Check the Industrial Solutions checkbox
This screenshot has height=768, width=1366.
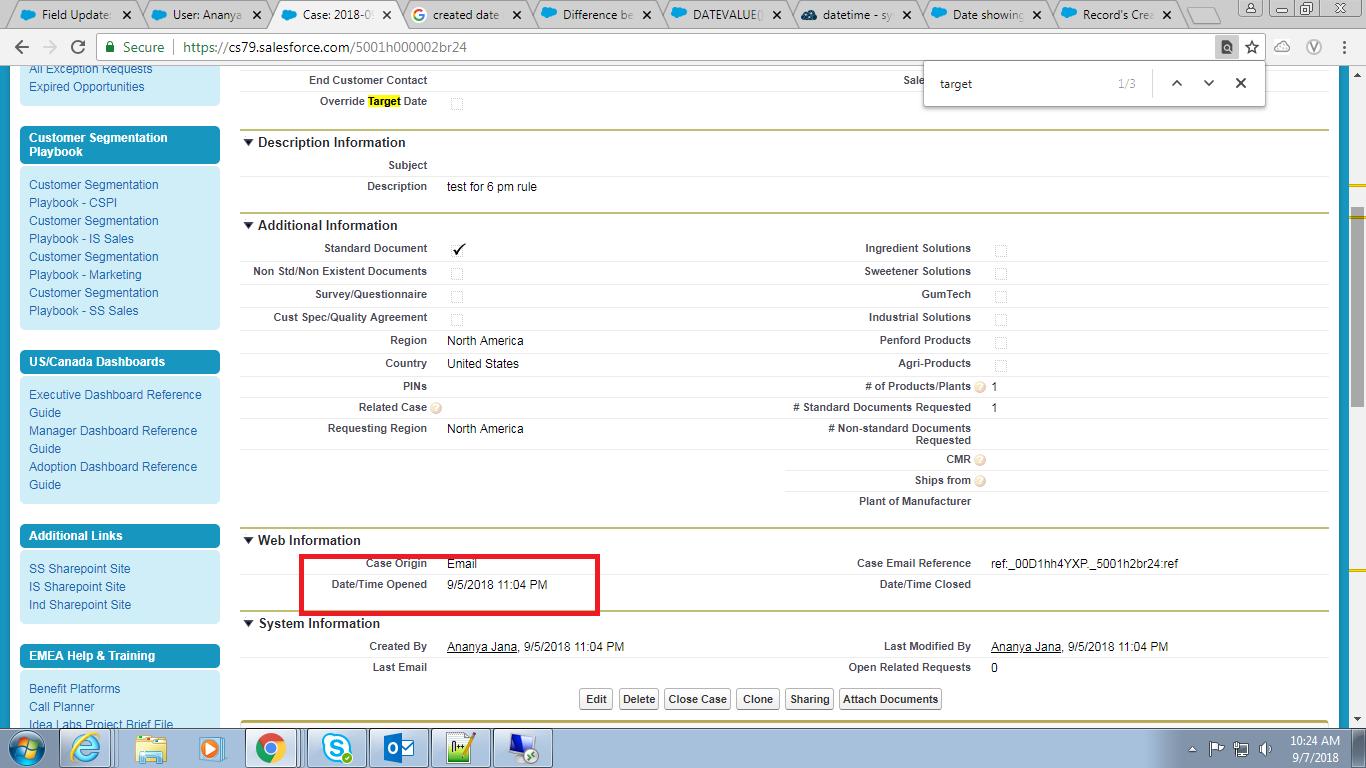click(x=1001, y=319)
